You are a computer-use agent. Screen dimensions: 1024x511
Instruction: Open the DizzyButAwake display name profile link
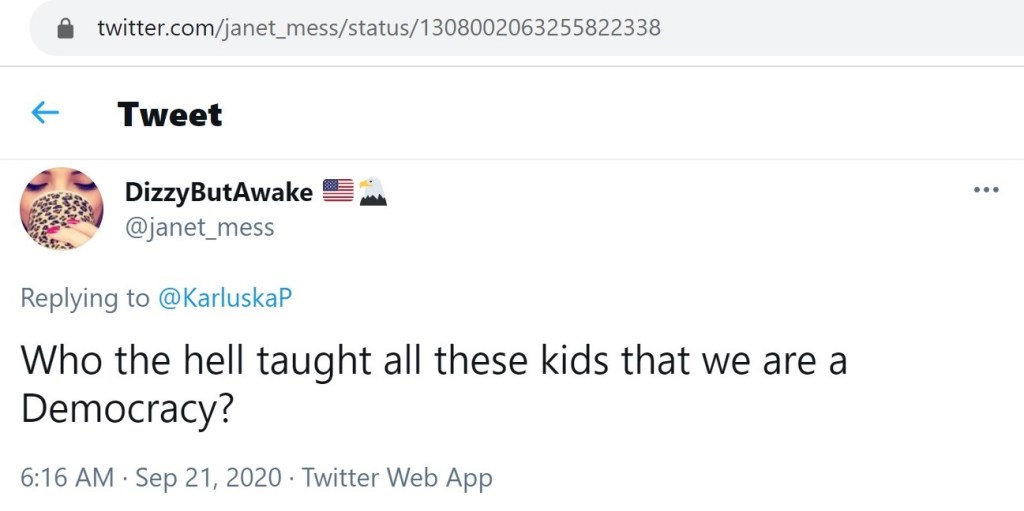[x=218, y=192]
